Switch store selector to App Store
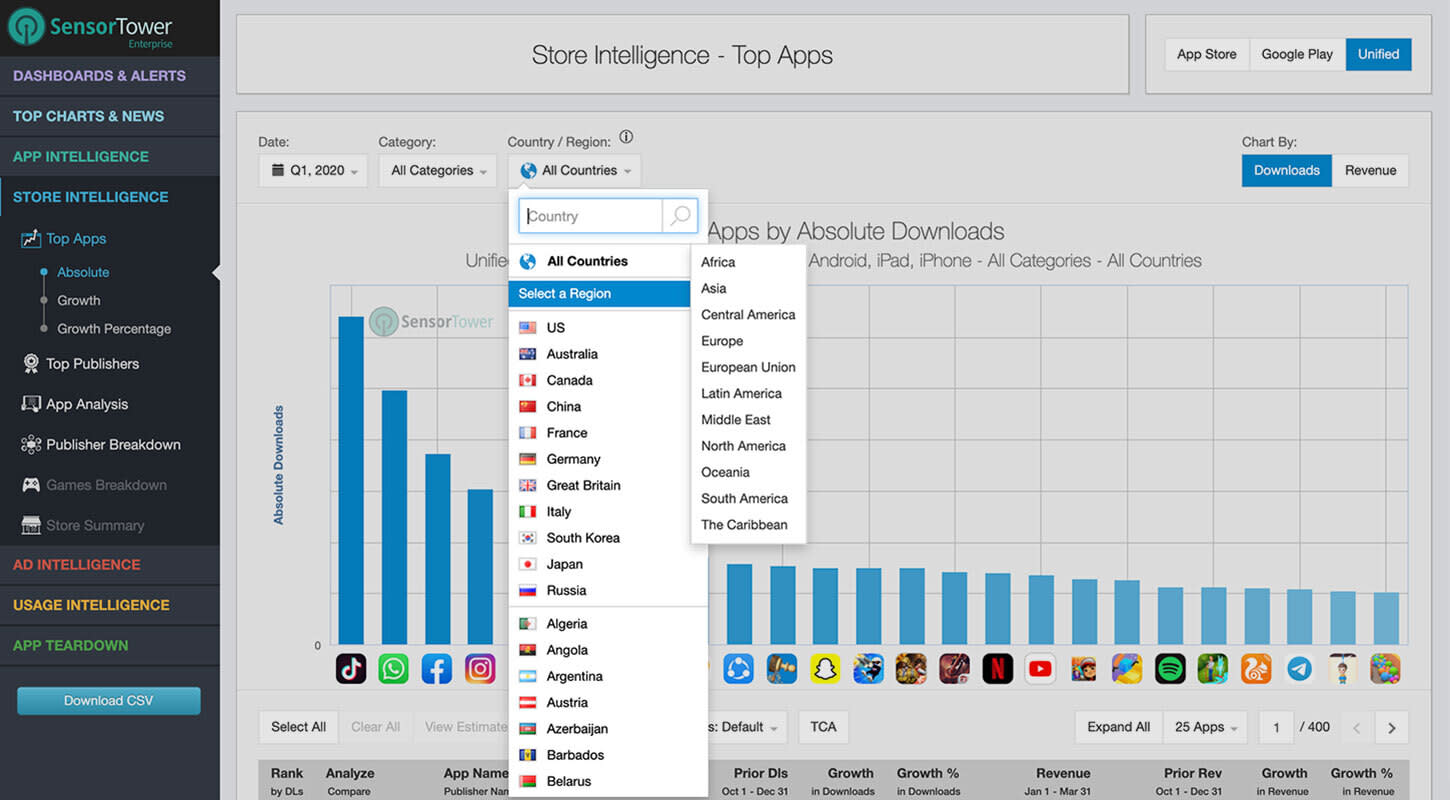The width and height of the screenshot is (1450, 800). pos(1207,54)
